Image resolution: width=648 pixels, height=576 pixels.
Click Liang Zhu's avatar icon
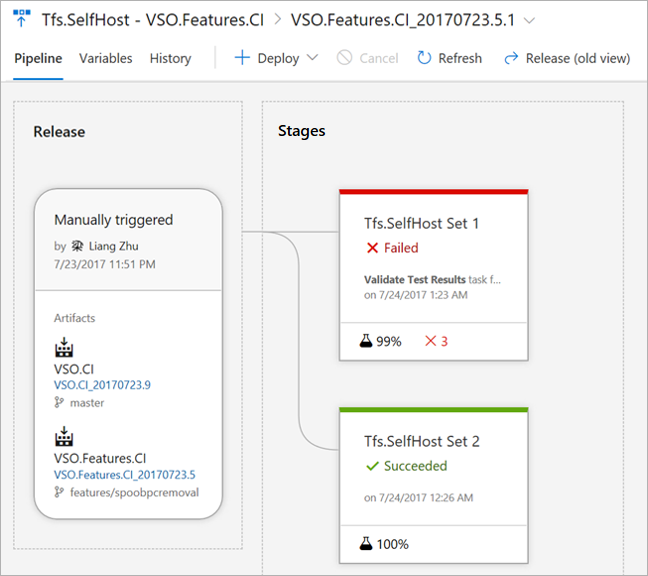[77, 245]
